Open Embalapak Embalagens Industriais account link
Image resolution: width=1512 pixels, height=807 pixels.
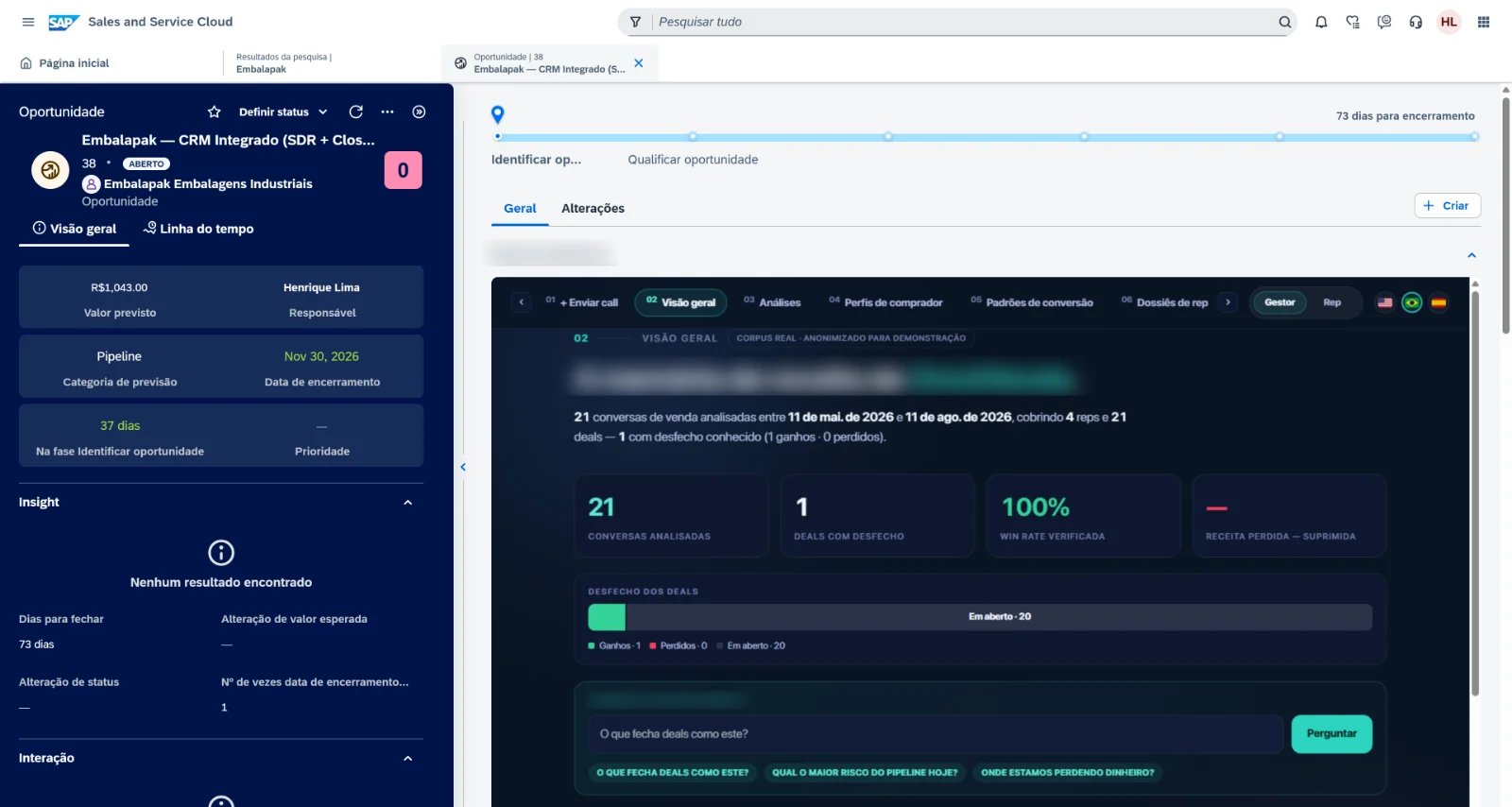(x=208, y=184)
